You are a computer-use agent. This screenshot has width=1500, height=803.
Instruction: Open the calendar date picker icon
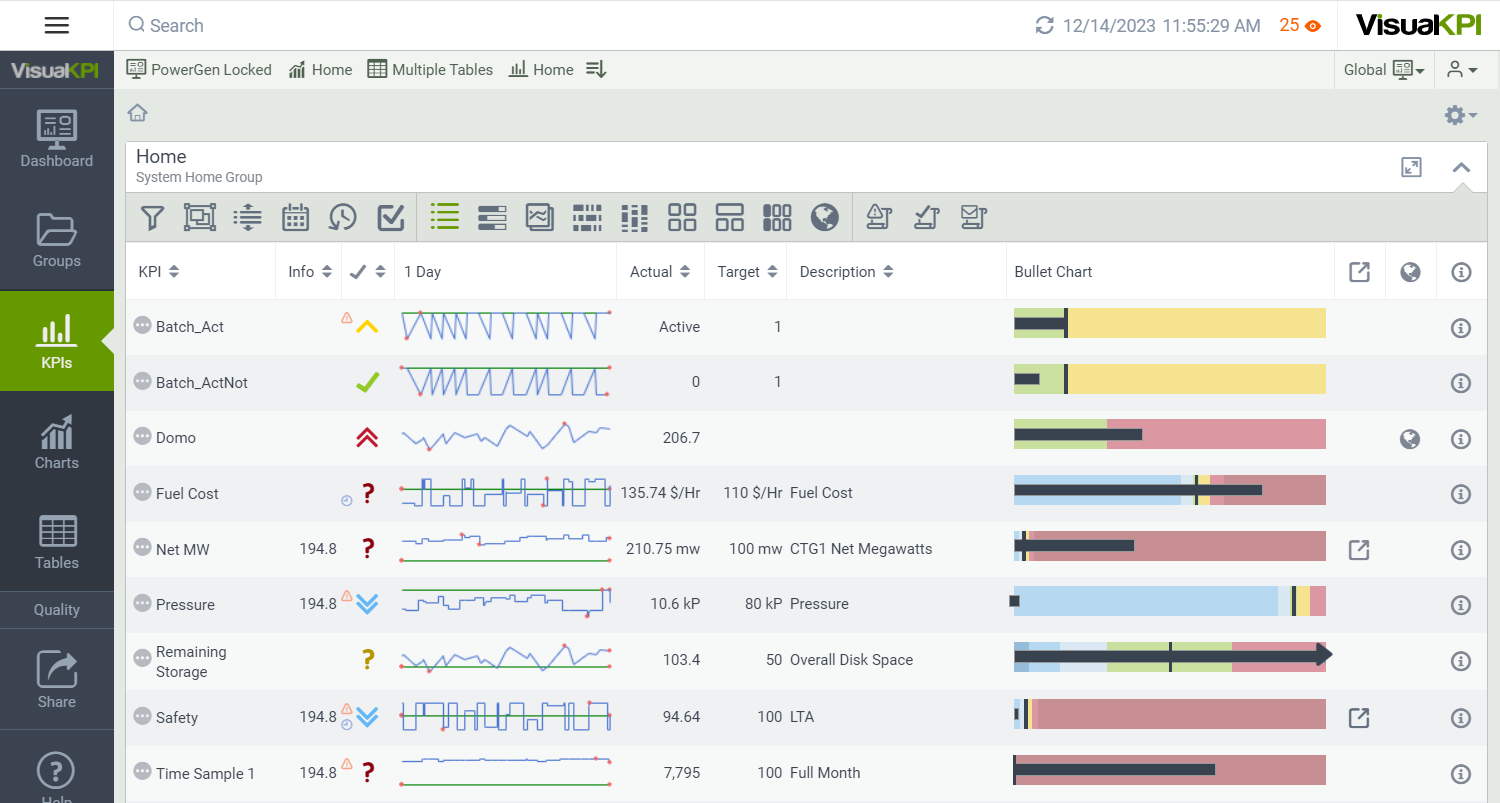point(295,217)
